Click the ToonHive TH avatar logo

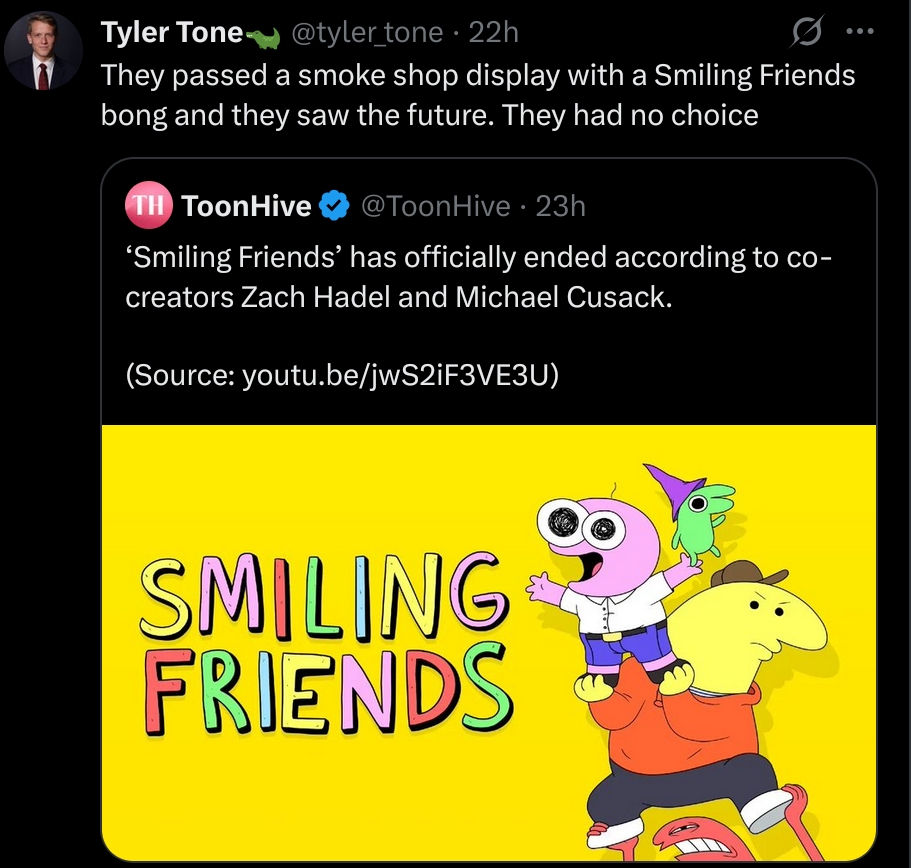148,206
